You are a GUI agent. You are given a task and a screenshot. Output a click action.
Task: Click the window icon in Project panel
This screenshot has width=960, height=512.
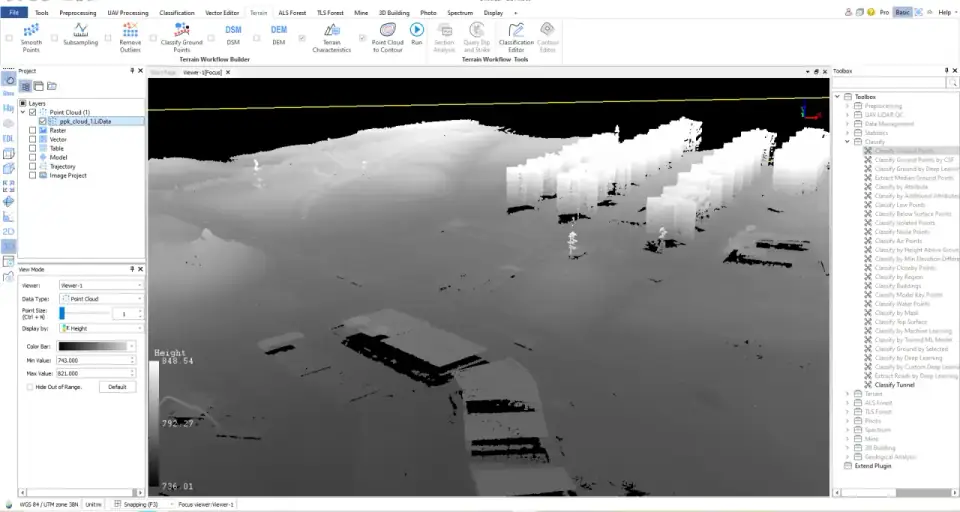pyautogui.click(x=39, y=86)
